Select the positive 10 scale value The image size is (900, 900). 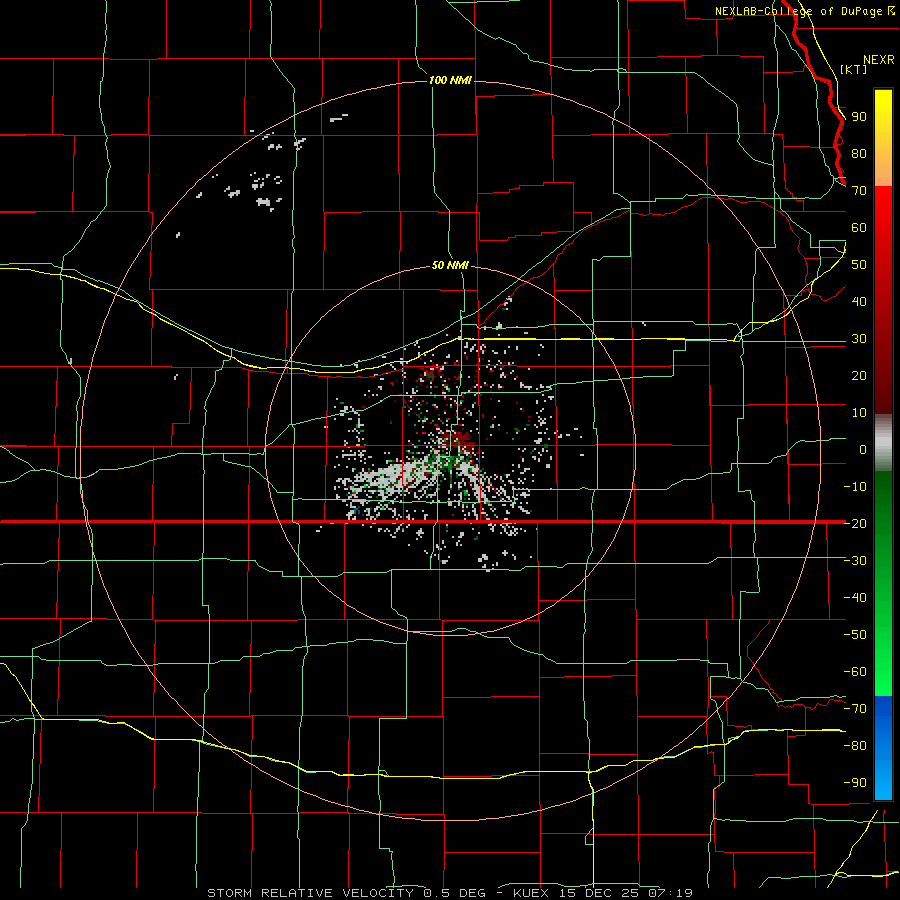point(859,413)
